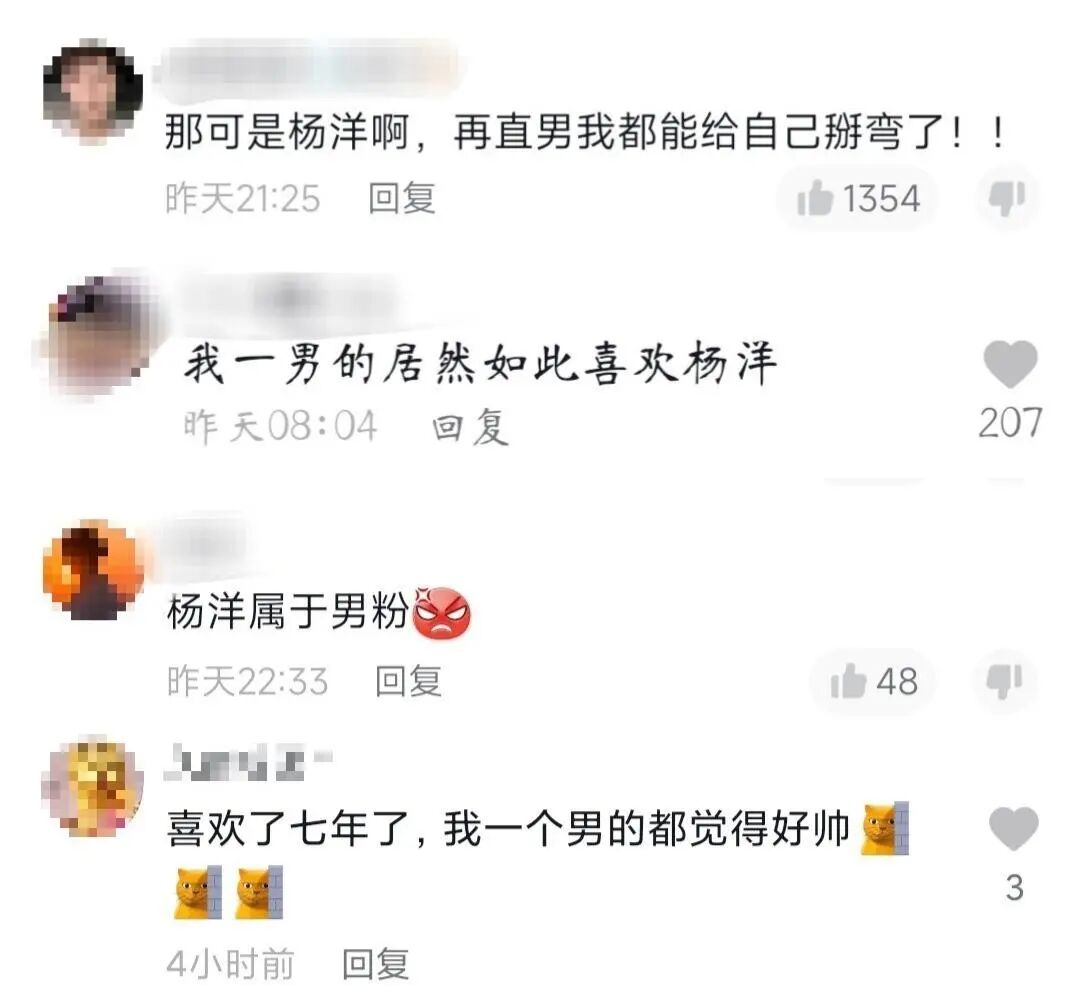Like the comment with 1354 likes
The height and width of the screenshot is (986, 1080).
(858, 199)
